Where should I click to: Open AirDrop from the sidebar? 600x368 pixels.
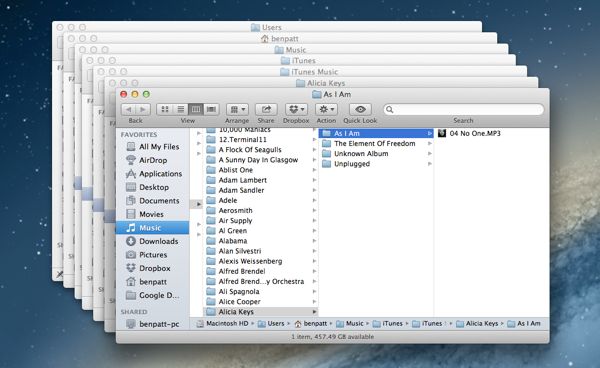click(x=152, y=160)
